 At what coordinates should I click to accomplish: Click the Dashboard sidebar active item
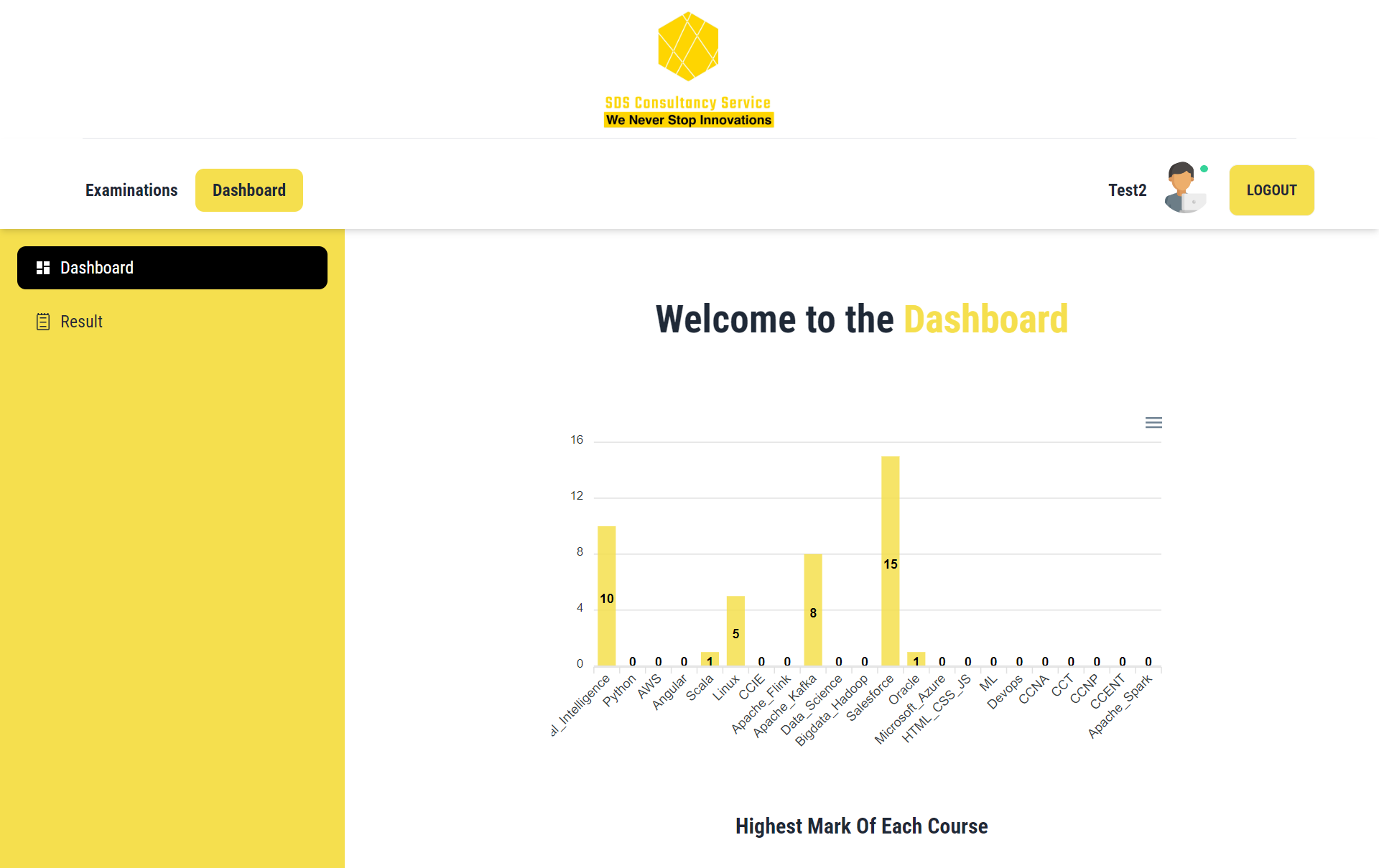pyautogui.click(x=172, y=267)
